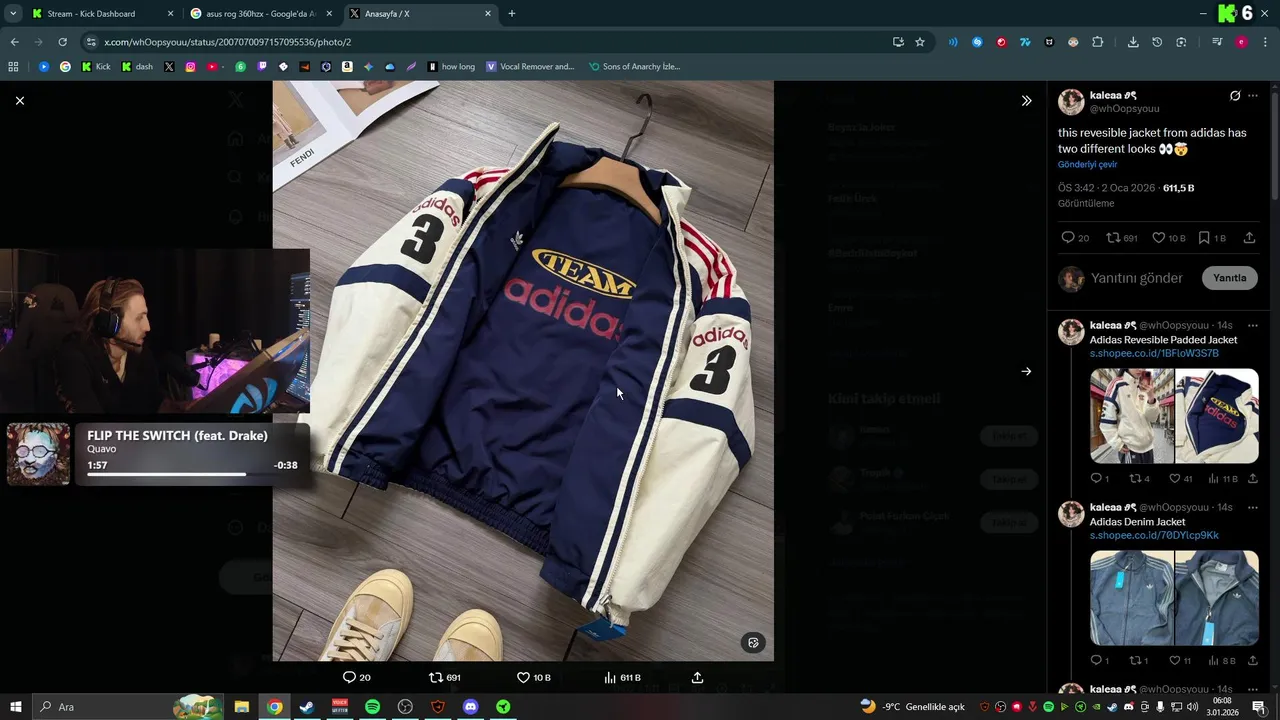Reply icon below the photo showing 20
Image resolution: width=1280 pixels, height=720 pixels.
pyautogui.click(x=349, y=677)
